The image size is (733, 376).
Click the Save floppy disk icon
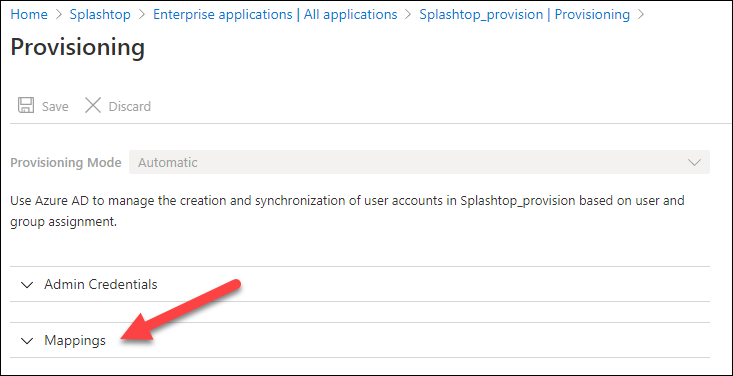tap(26, 106)
